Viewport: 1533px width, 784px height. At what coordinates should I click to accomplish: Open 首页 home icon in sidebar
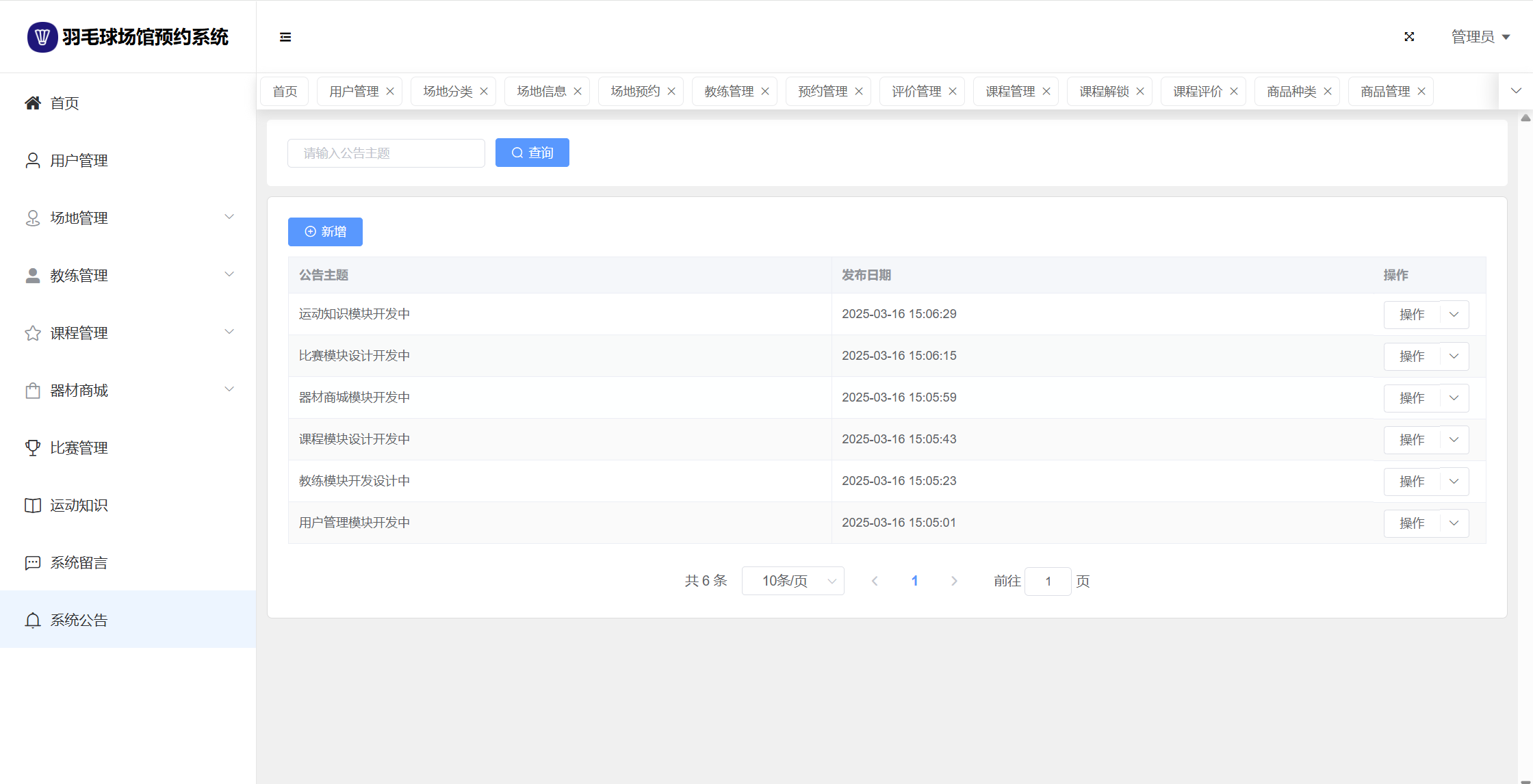pyautogui.click(x=33, y=103)
